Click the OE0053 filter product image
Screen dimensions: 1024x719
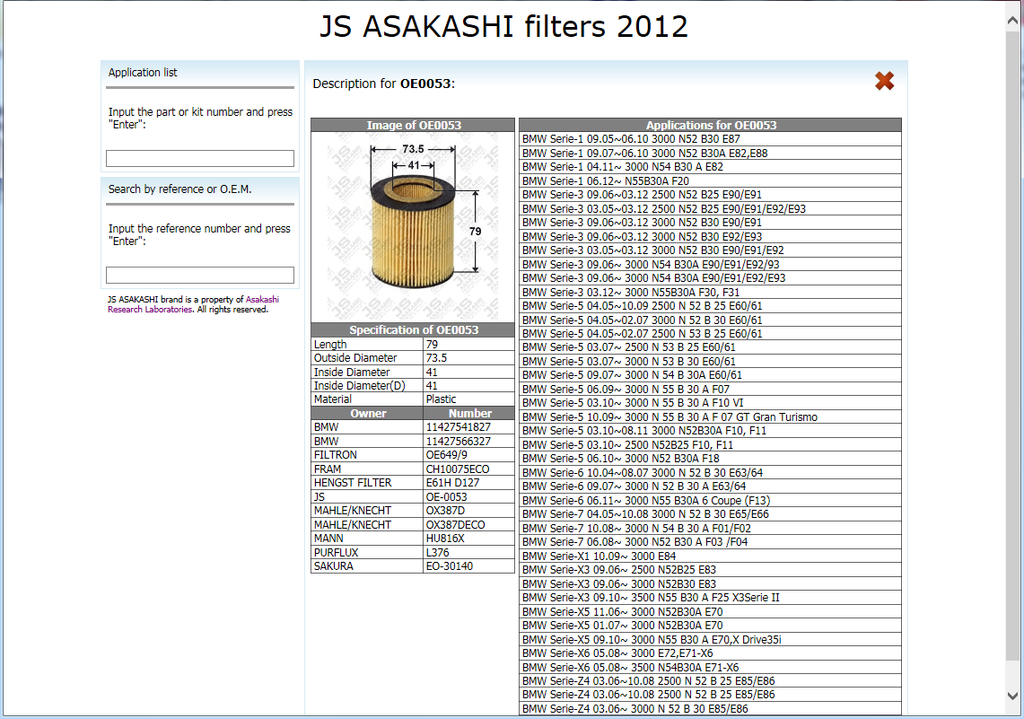pyautogui.click(x=413, y=227)
